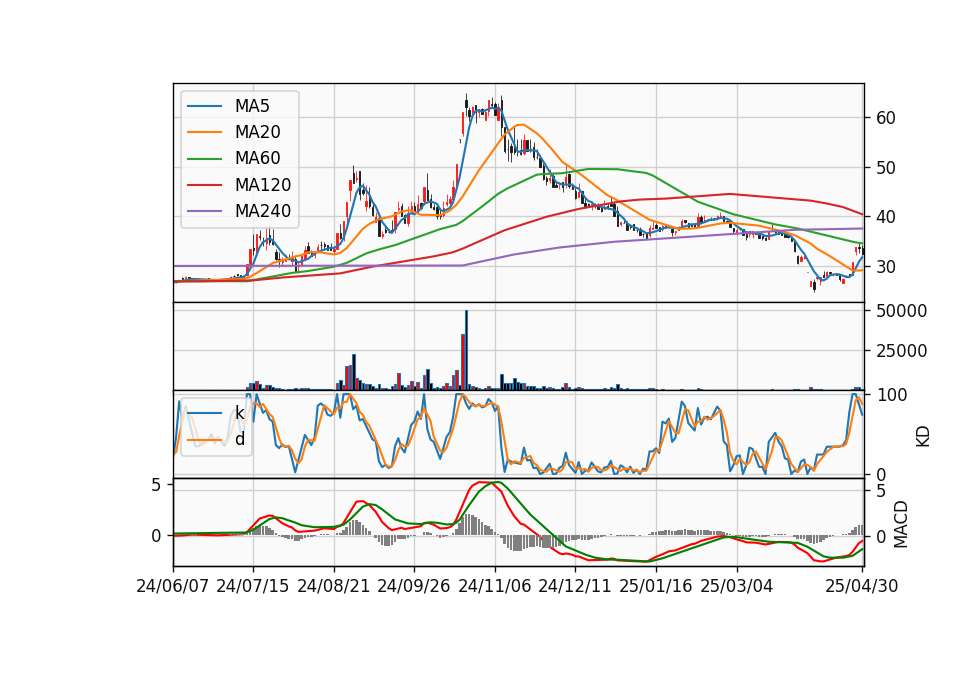960x690 pixels.
Task: Click the MA20 curve peak near 58
Action: click(520, 125)
